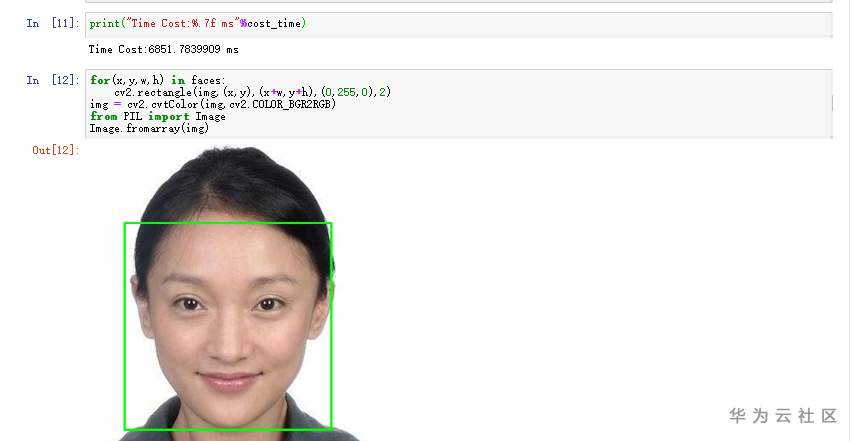The image size is (850, 441).
Task: Click the 'Time Cost:6851.7839909 ms' output text
Action: [163, 49]
